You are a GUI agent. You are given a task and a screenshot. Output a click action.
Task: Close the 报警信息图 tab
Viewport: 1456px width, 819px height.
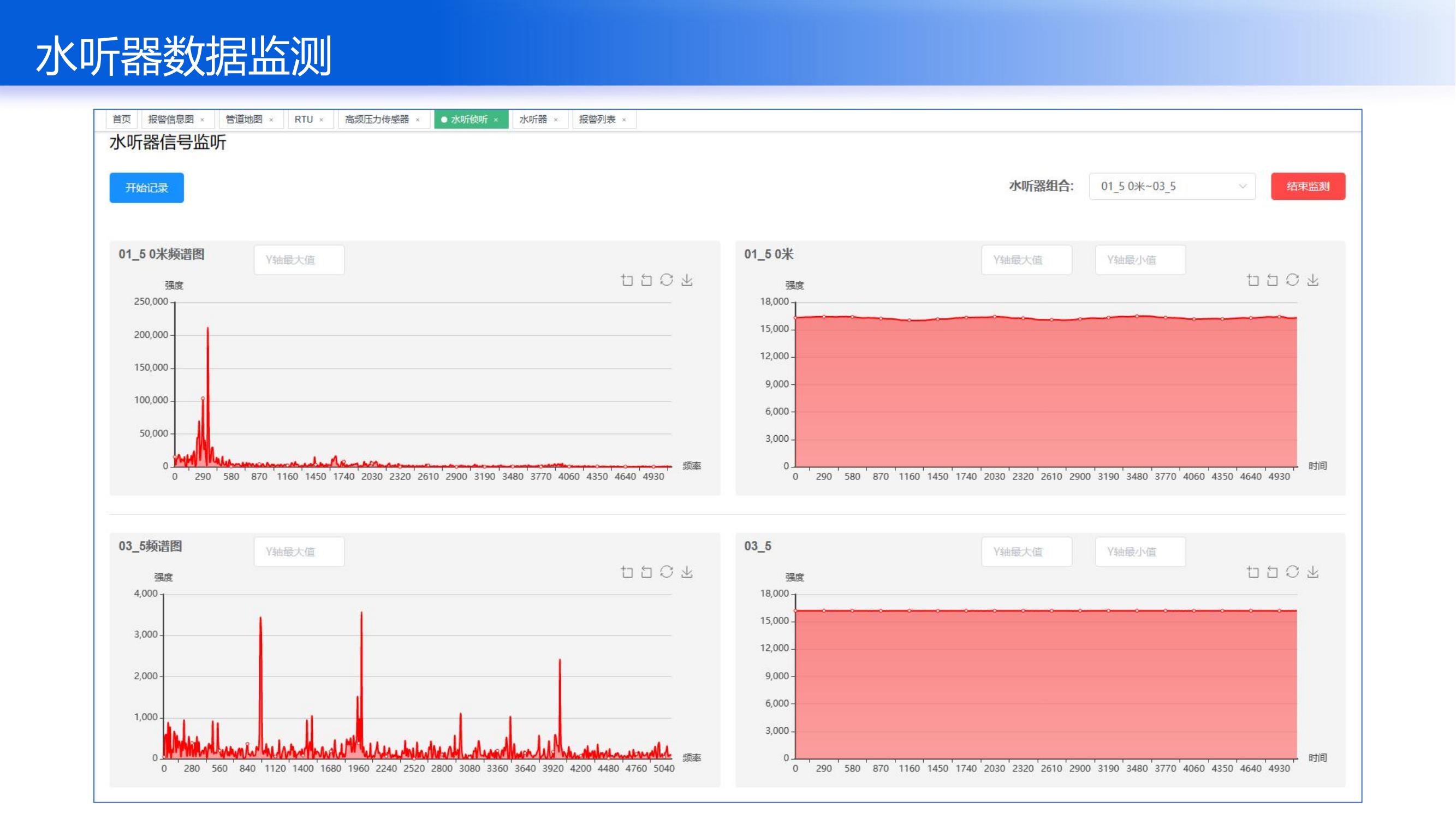[203, 120]
